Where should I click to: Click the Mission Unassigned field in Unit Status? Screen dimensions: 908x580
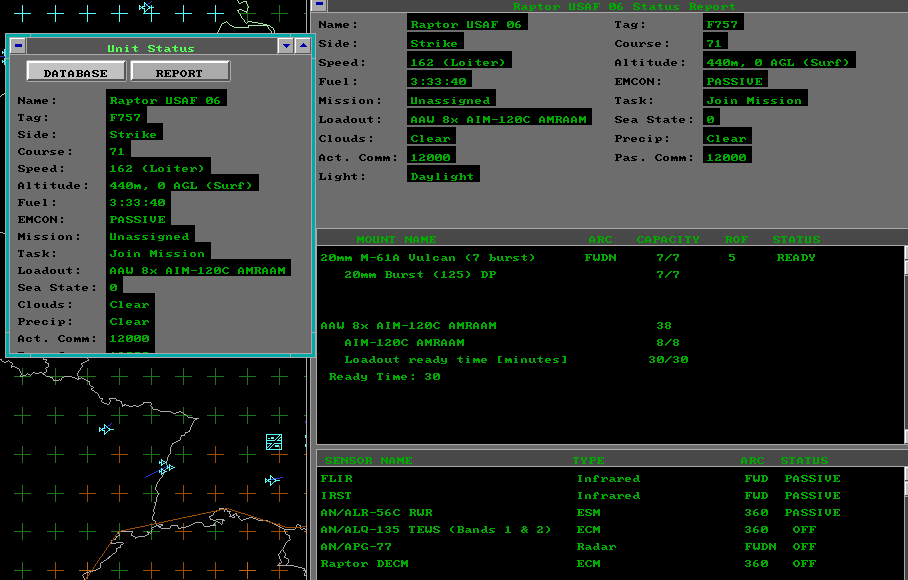pos(149,237)
